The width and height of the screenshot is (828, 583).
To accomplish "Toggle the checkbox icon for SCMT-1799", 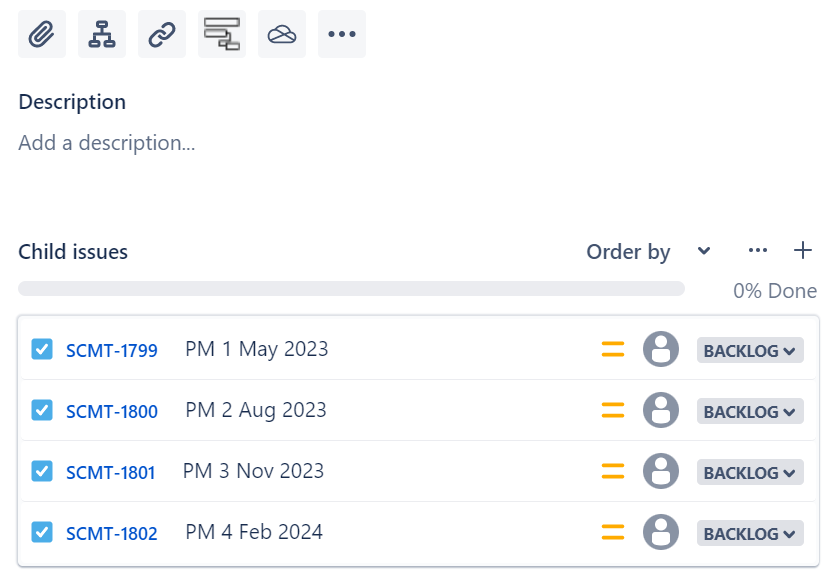I will (42, 349).
